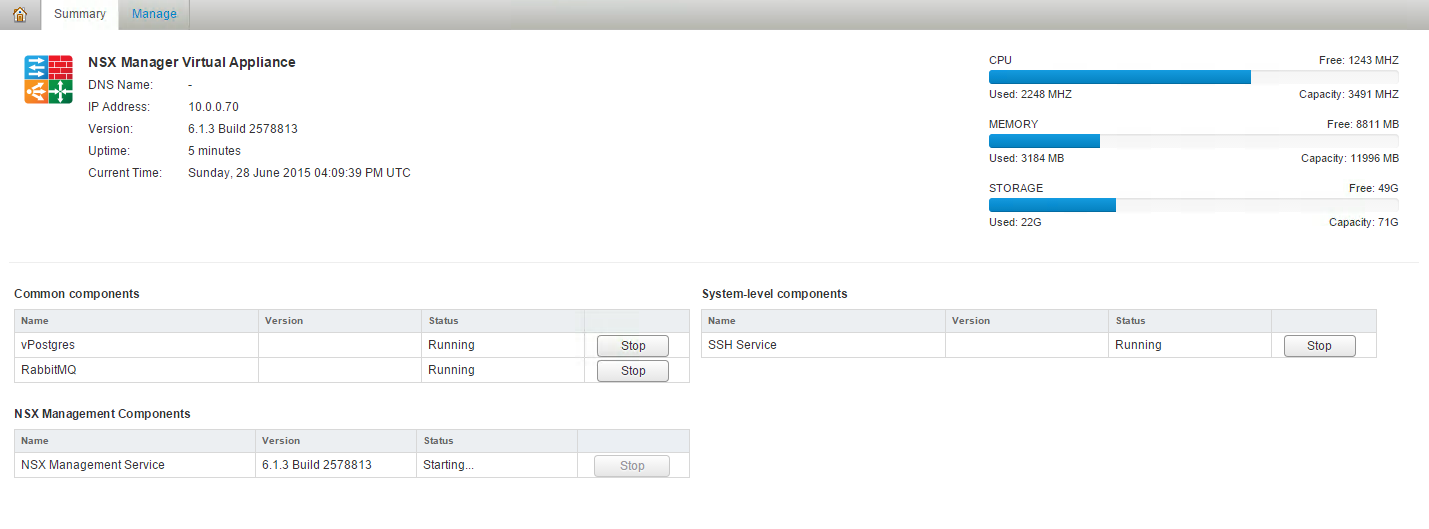Screen dimensions: 1429x529
Task: Click the Home icon tab
Action: [19, 14]
